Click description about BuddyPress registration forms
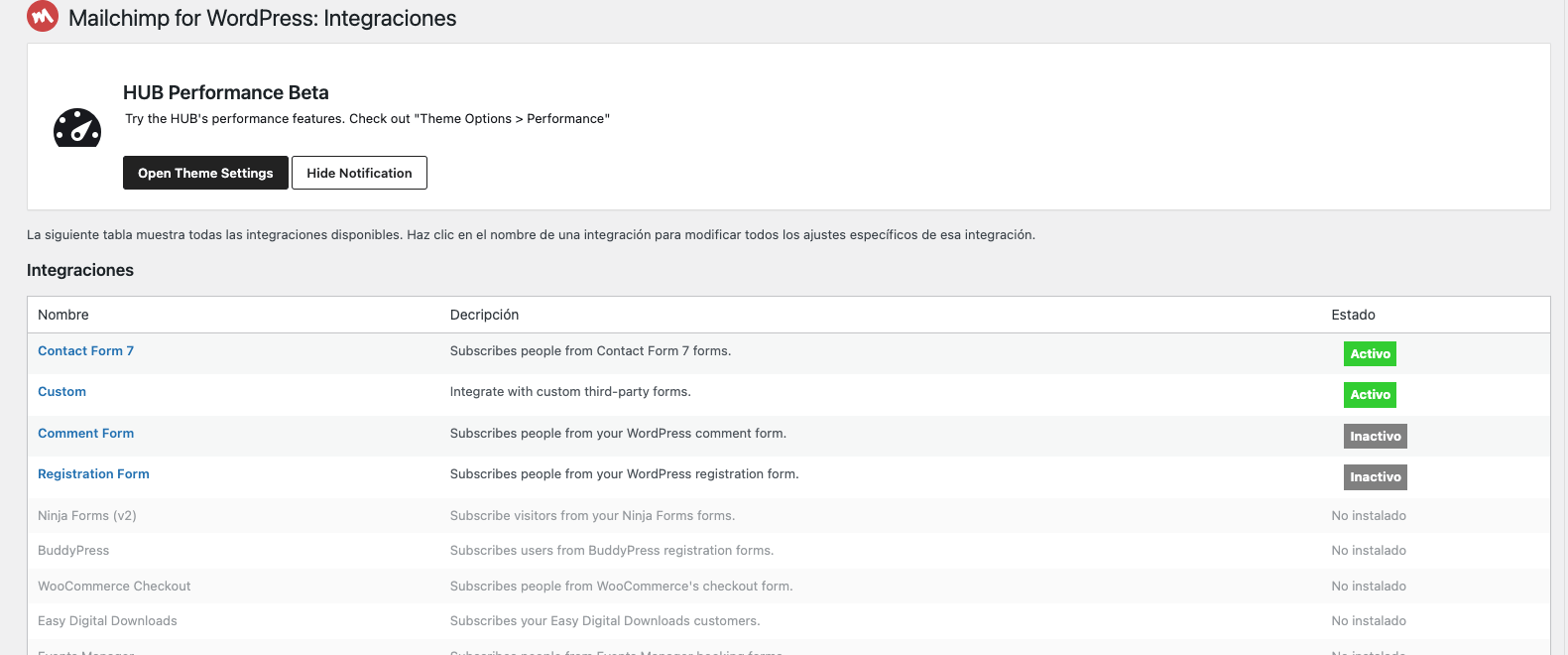This screenshot has width=1568, height=655. [612, 551]
